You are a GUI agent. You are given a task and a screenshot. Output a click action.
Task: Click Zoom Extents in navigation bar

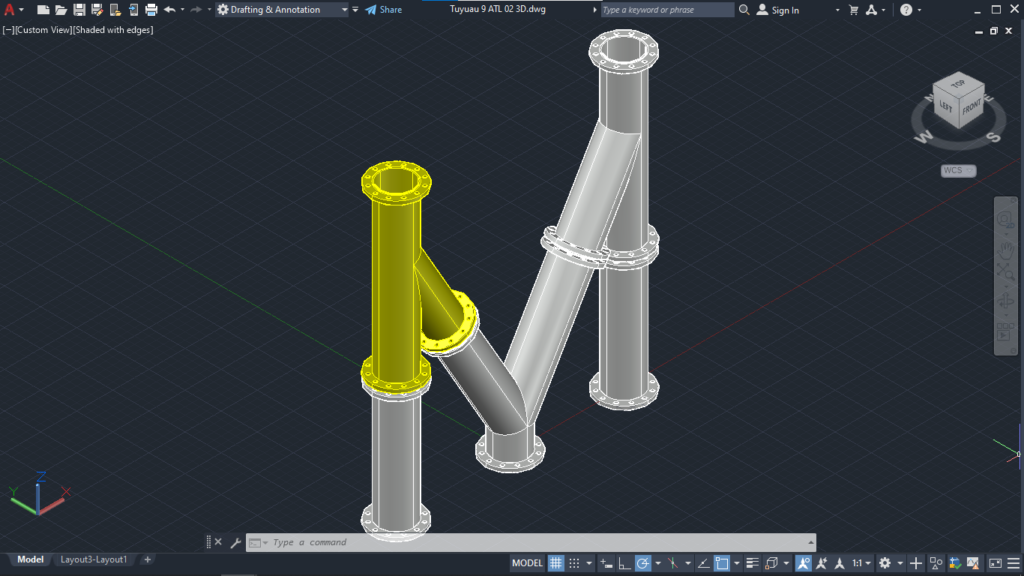click(1005, 272)
